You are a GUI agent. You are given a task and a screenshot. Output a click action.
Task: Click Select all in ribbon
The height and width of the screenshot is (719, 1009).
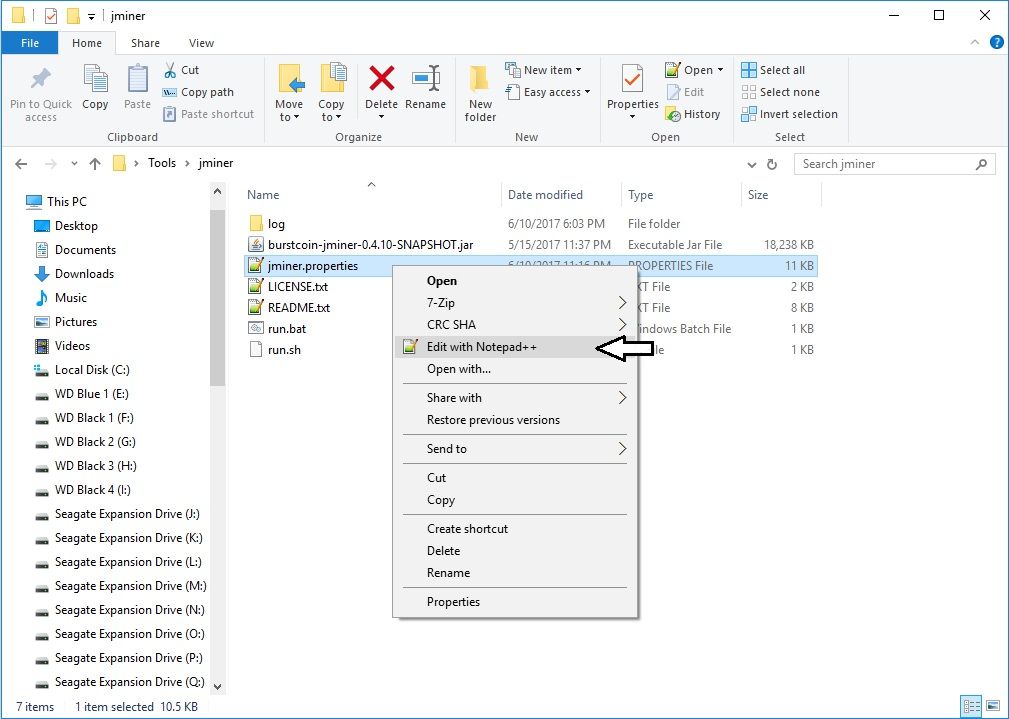[773, 70]
